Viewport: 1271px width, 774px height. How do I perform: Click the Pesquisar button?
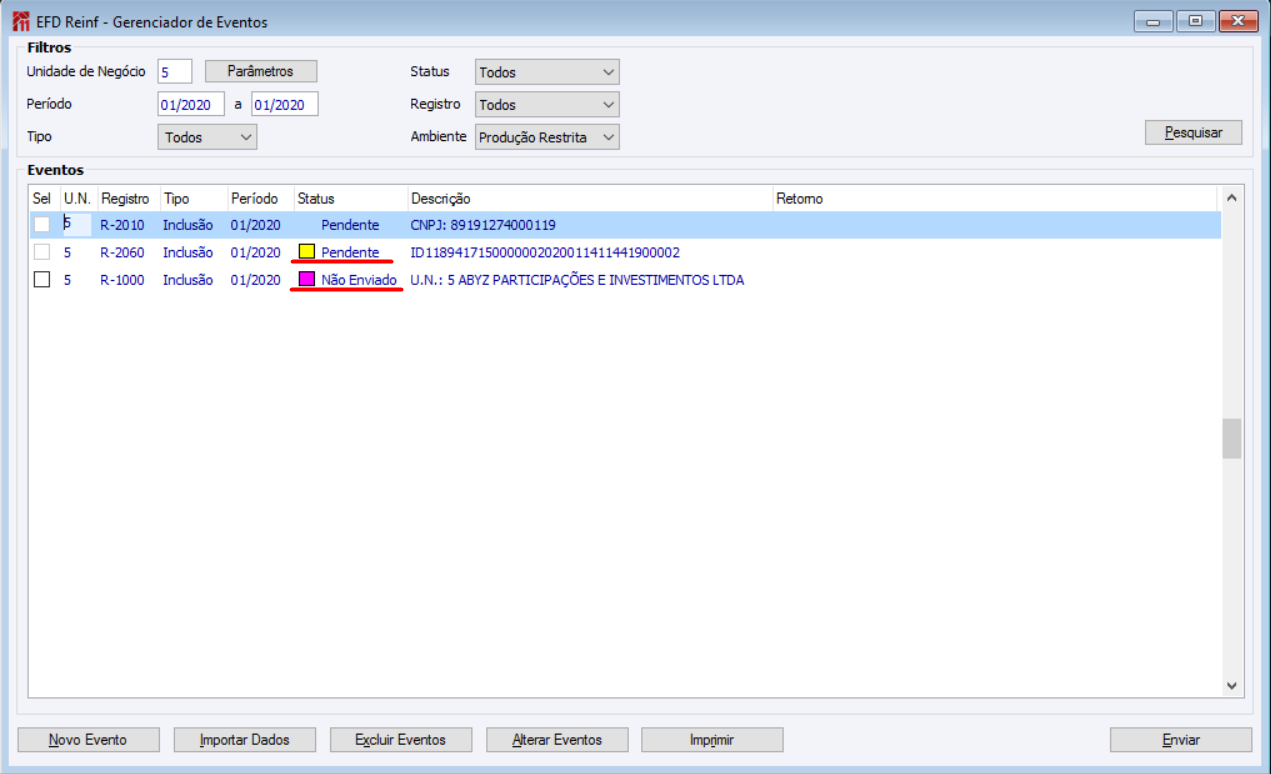[x=1193, y=133]
